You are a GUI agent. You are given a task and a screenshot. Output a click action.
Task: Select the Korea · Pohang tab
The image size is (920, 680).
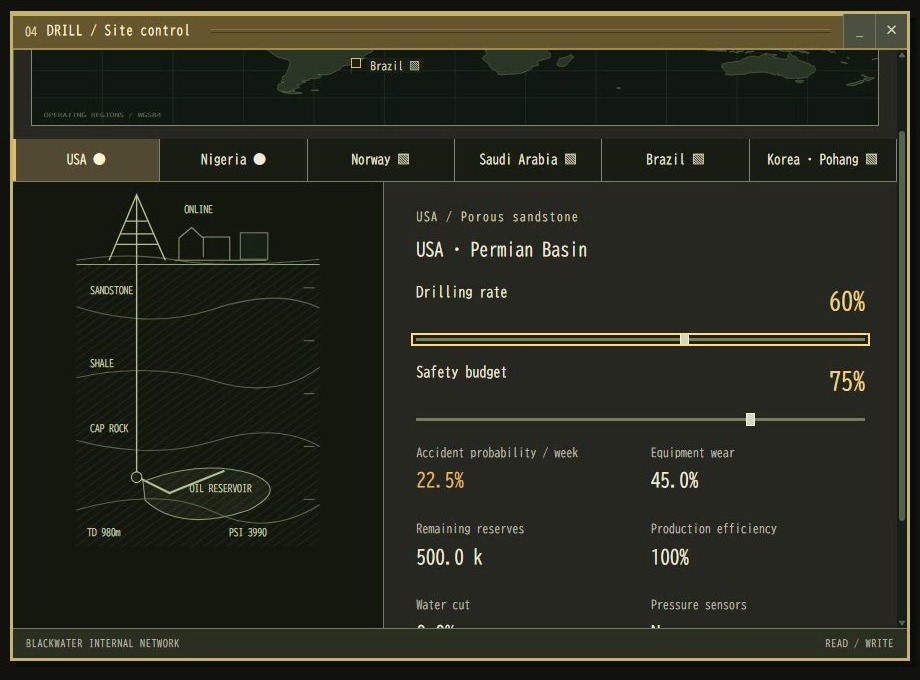823,160
